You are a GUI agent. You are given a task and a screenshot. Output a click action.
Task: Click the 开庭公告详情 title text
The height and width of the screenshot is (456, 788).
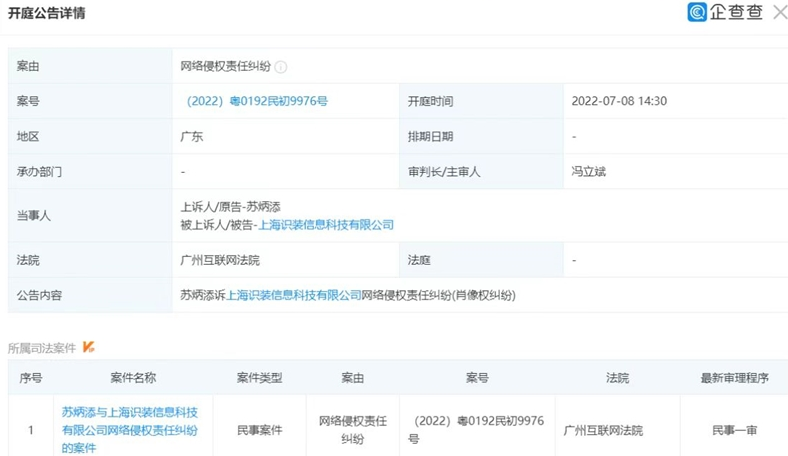click(47, 14)
